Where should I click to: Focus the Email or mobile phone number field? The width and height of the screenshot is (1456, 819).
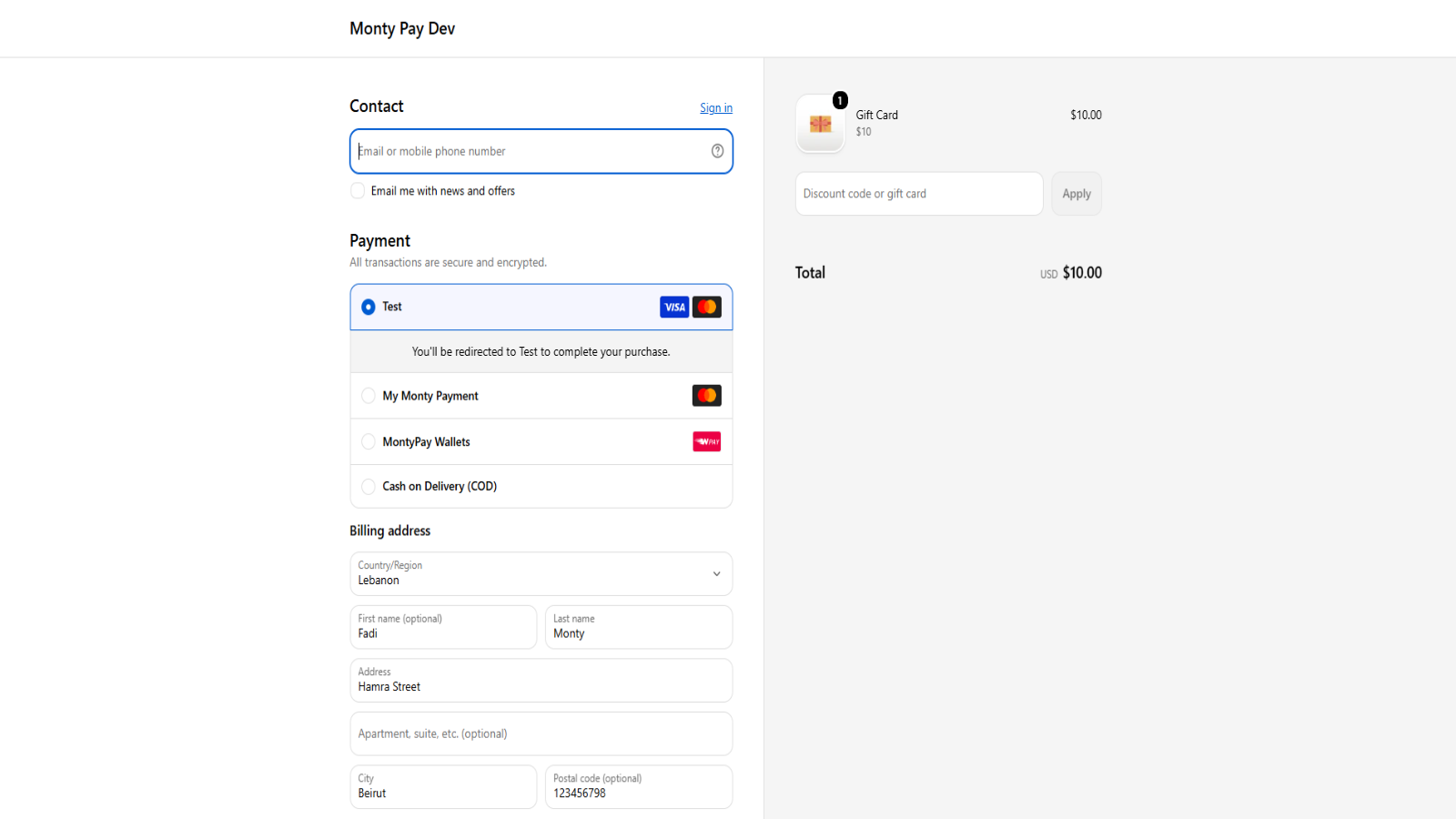pos(541,151)
